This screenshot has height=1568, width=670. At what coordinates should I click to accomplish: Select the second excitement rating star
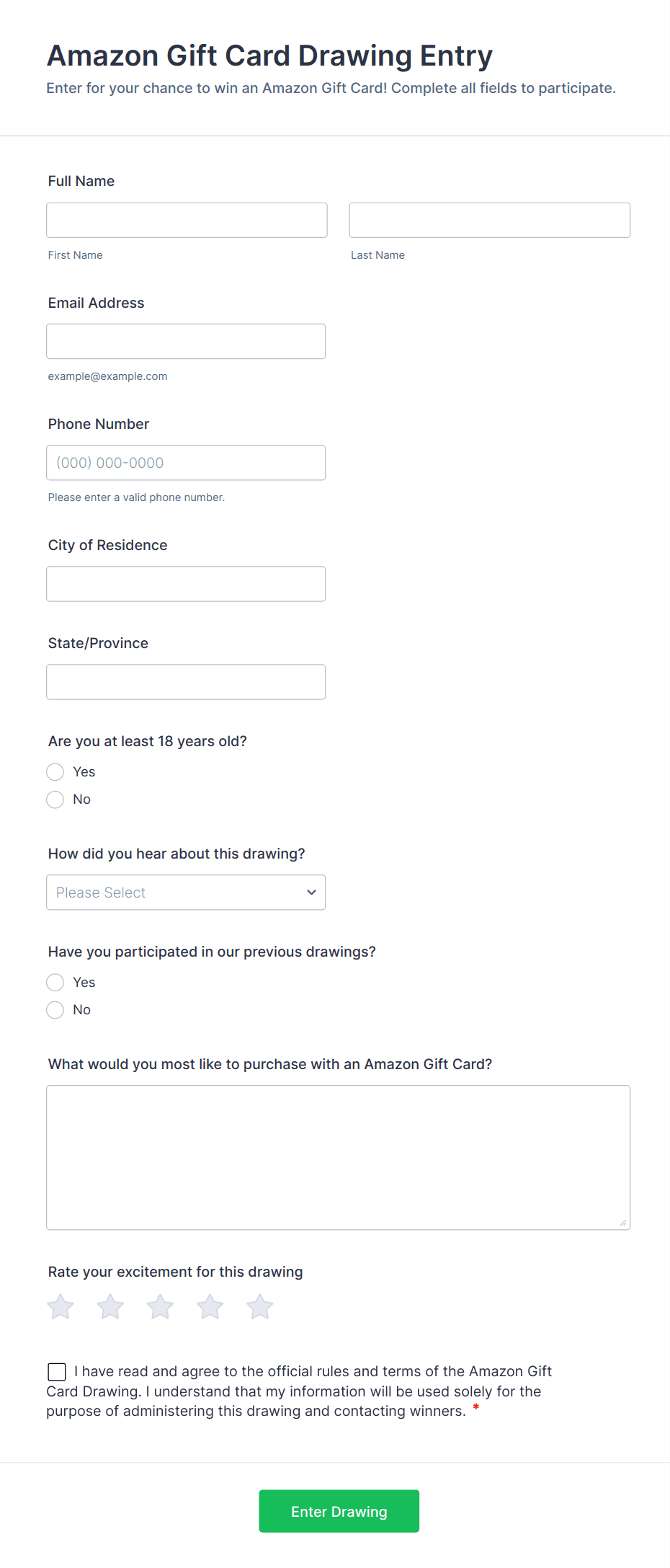point(110,1306)
